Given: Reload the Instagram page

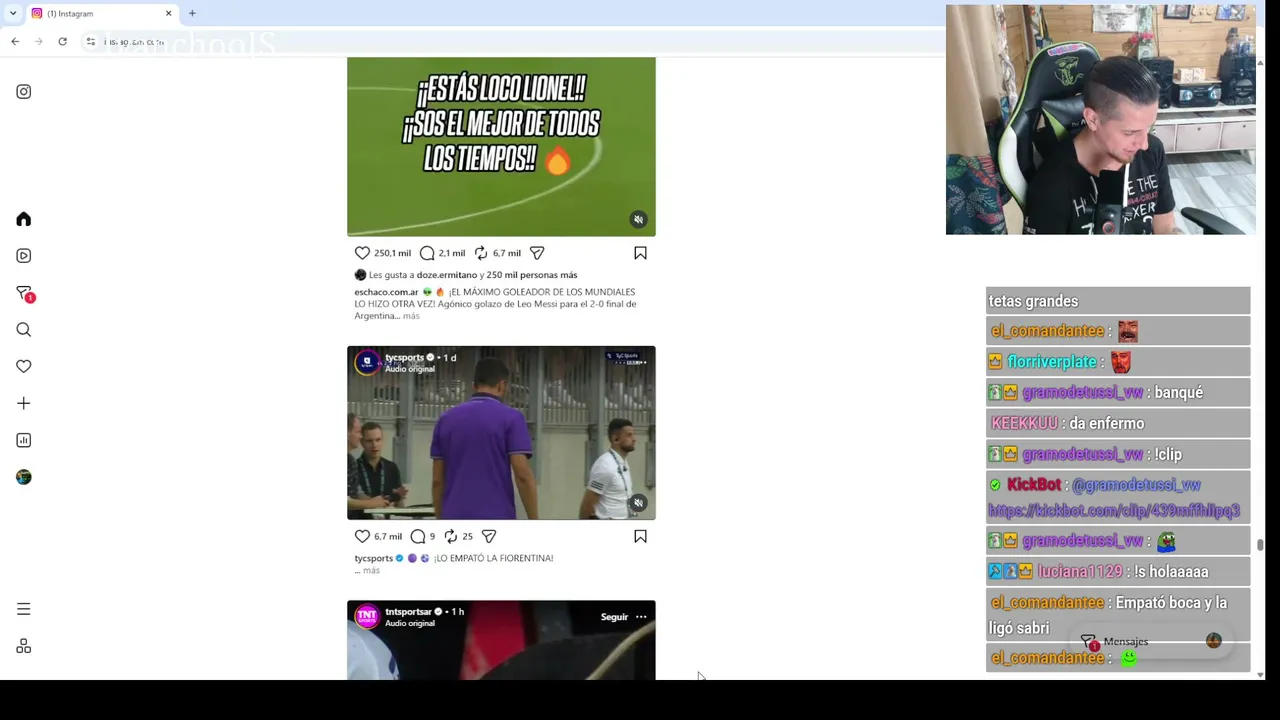Looking at the screenshot, I should (62, 41).
